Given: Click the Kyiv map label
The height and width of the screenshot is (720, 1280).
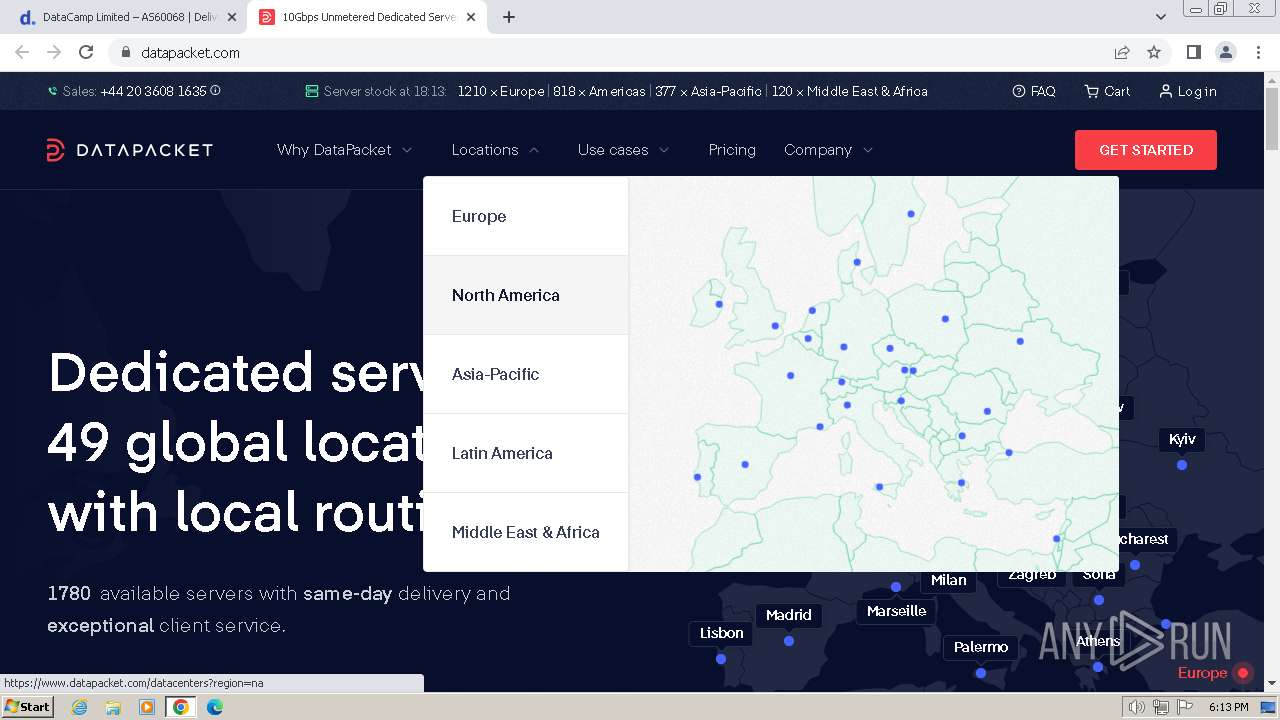Looking at the screenshot, I should pyautogui.click(x=1182, y=439).
